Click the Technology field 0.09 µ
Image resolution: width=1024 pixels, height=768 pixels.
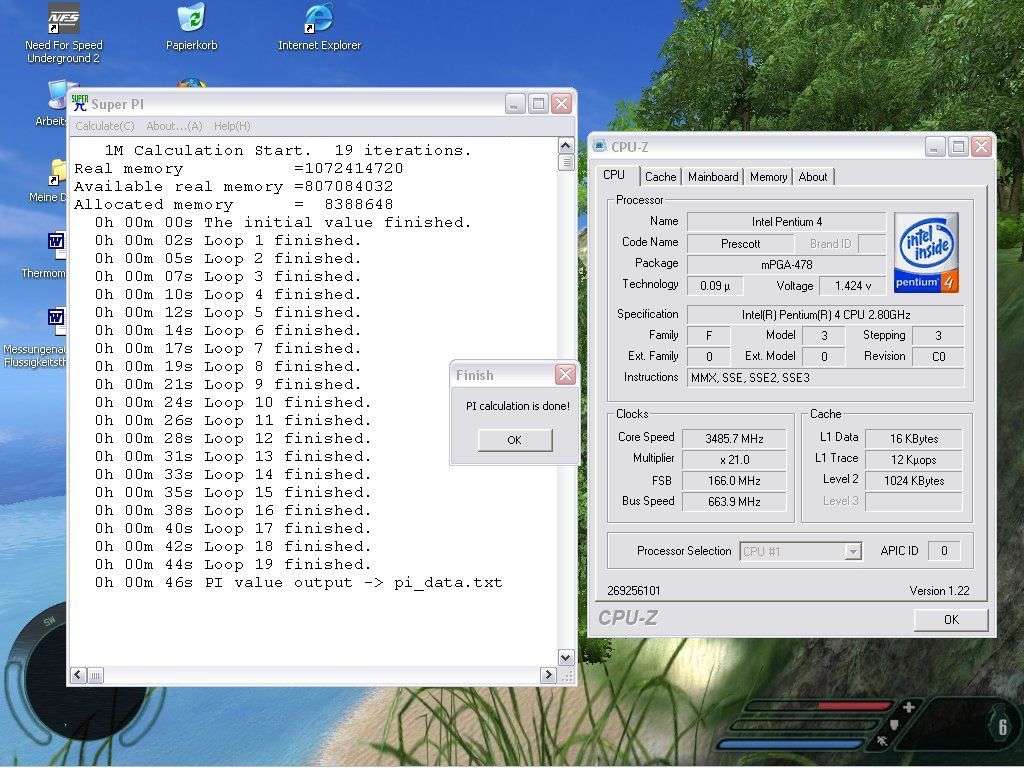coord(714,285)
